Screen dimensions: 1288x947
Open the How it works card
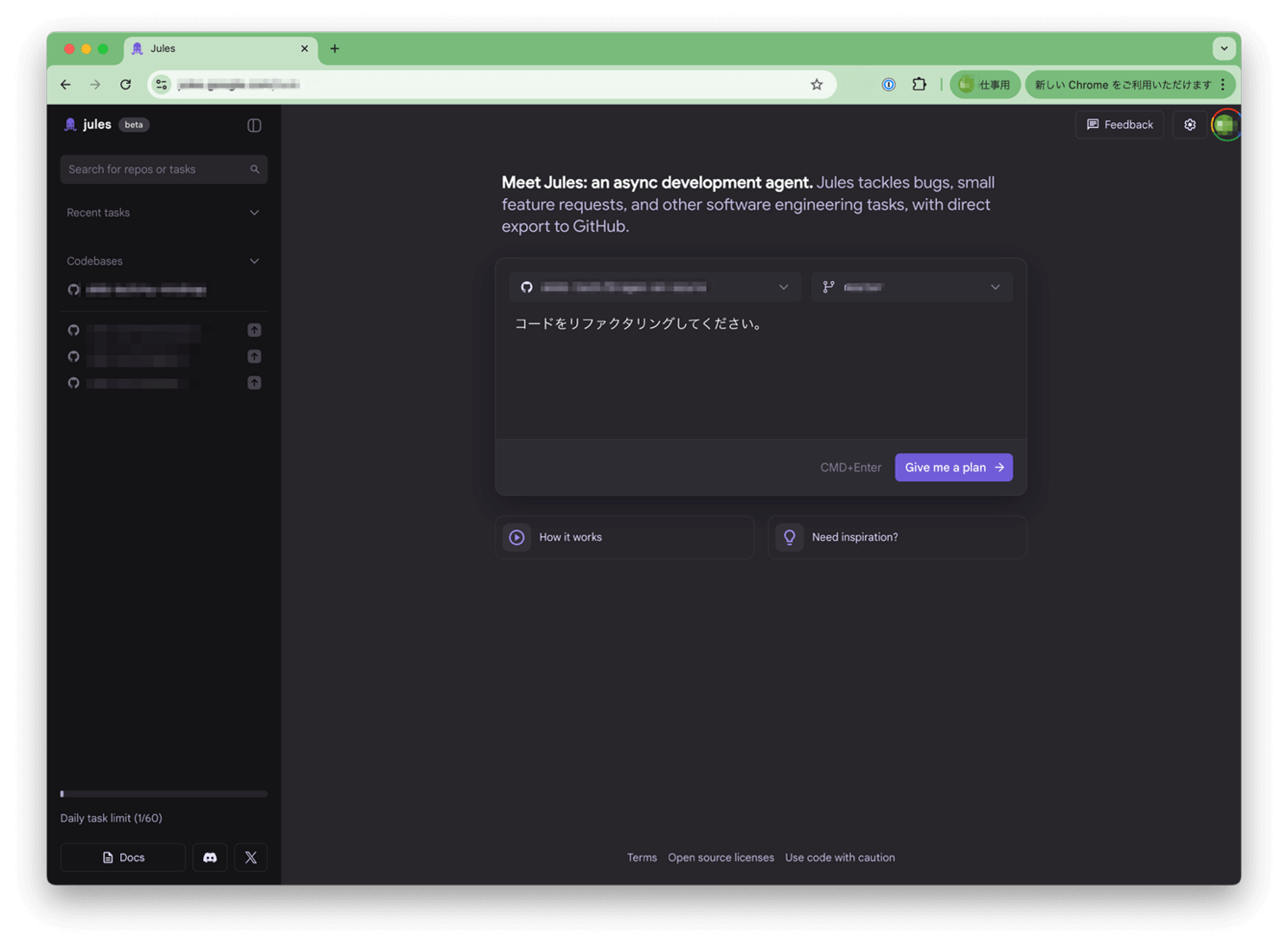(x=625, y=537)
